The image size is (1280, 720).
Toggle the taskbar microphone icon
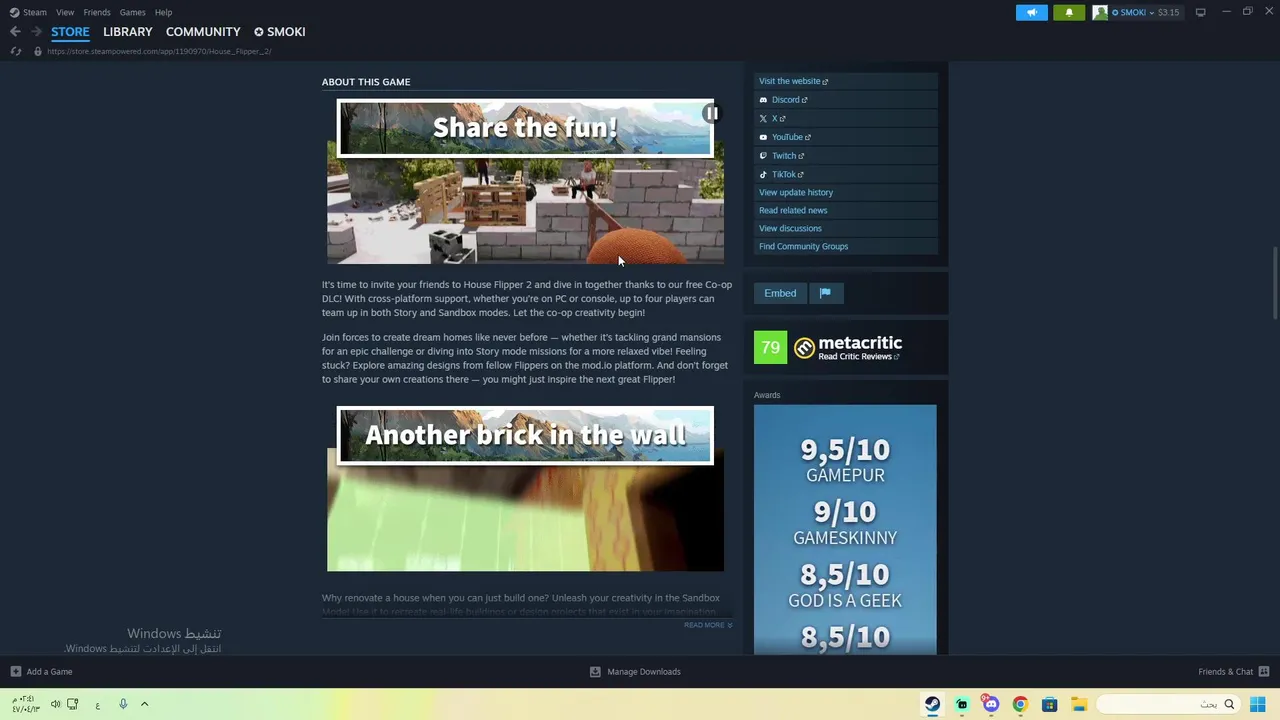coord(123,704)
